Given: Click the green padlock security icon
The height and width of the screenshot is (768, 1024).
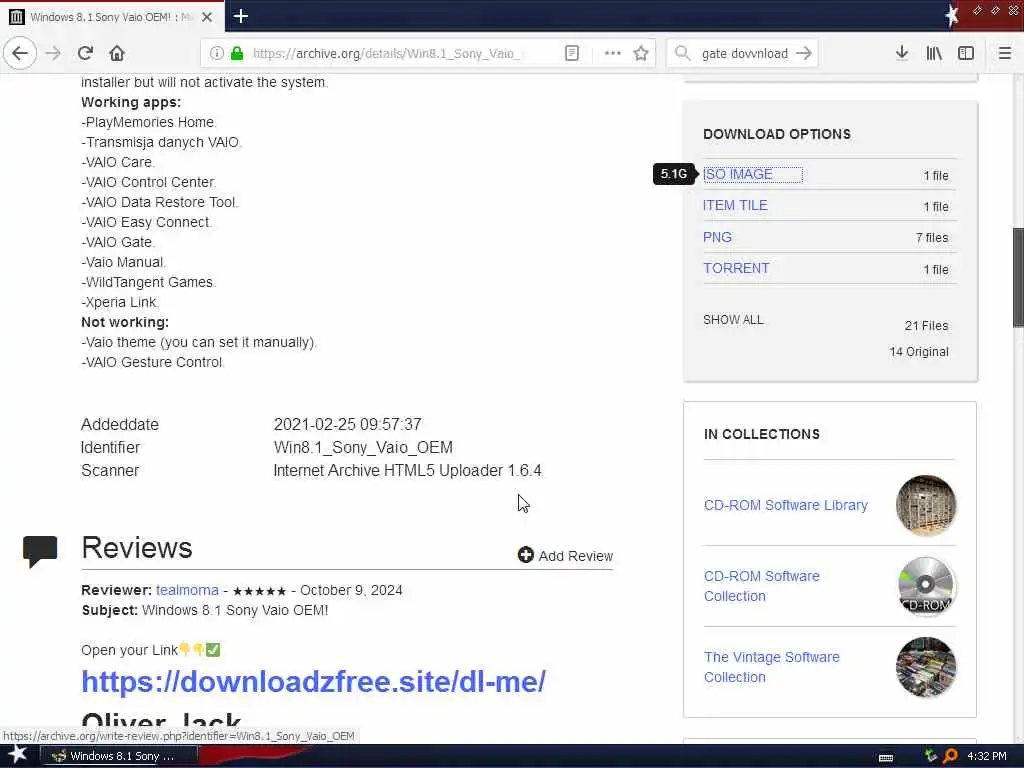Looking at the screenshot, I should (237, 54).
